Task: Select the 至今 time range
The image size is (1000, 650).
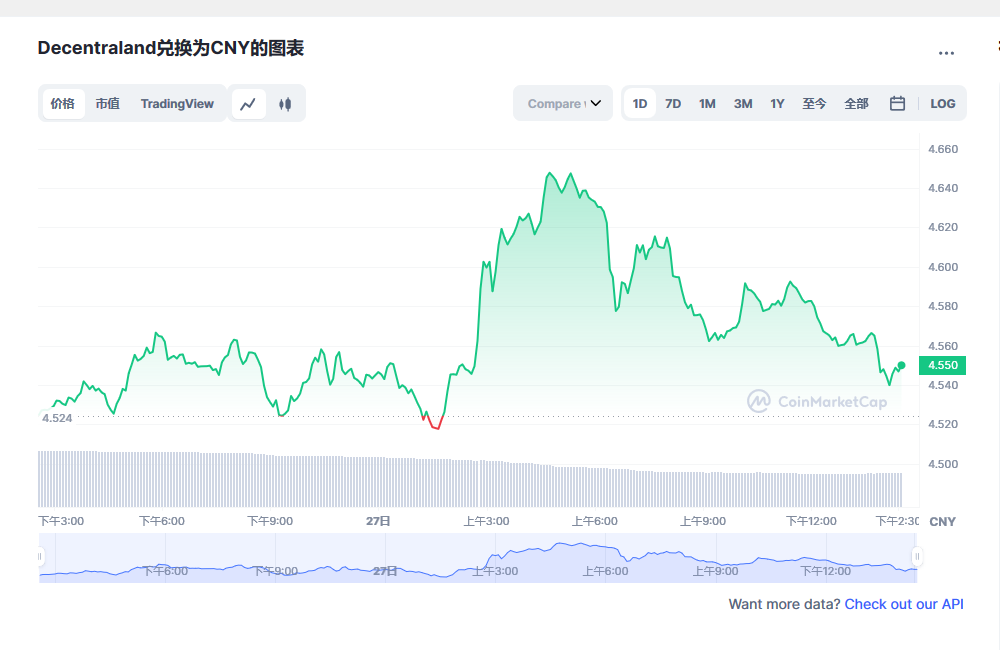Action: point(814,103)
